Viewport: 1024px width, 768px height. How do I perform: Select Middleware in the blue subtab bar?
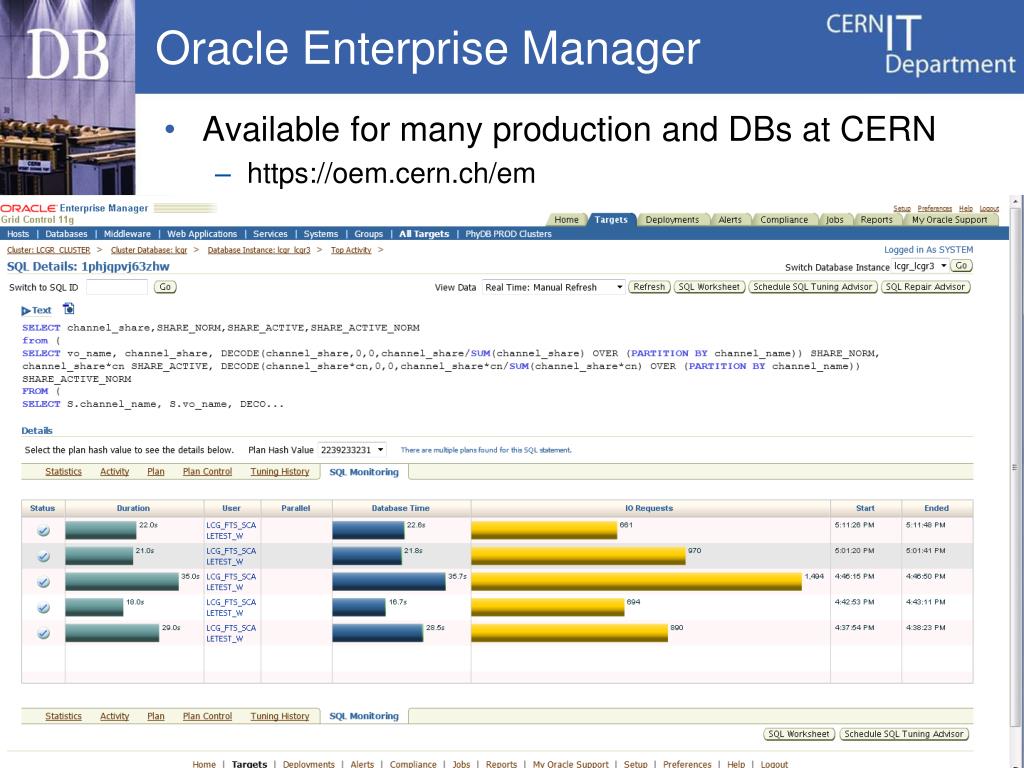click(127, 234)
